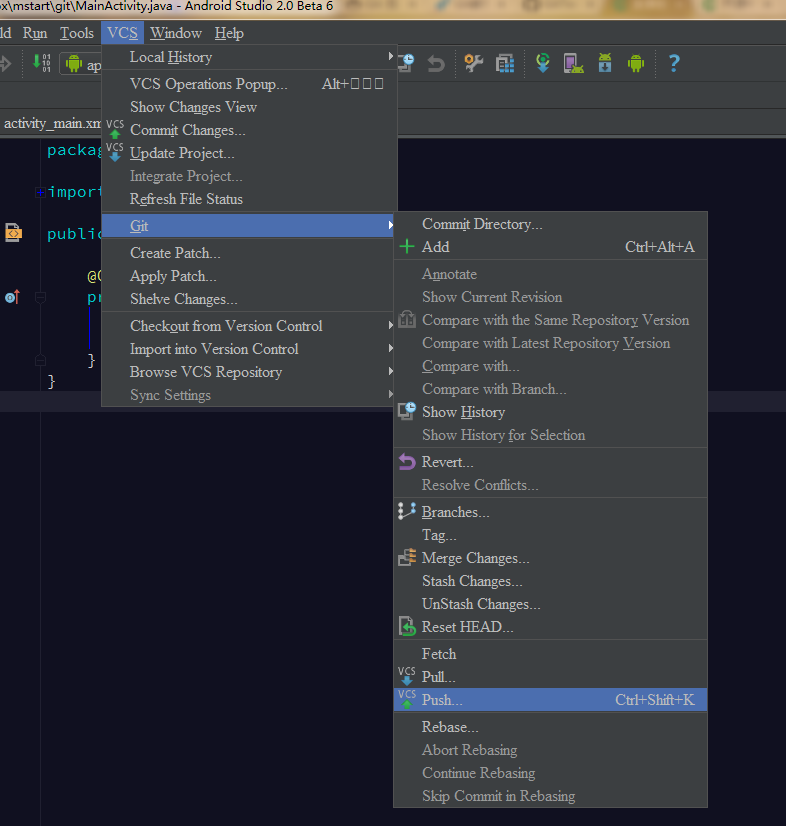
Task: Switch to the activity_main.xml editor tab
Action: click(52, 123)
